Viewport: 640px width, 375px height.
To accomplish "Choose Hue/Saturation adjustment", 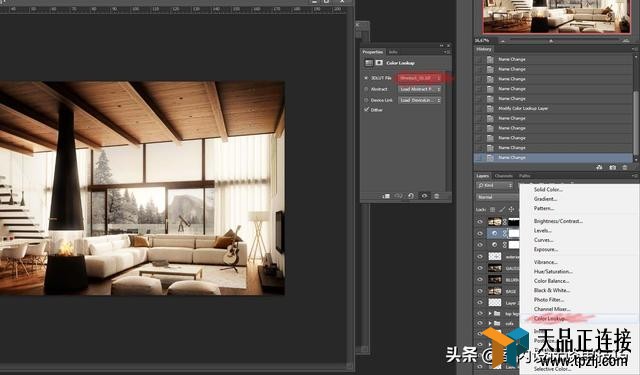I will (553, 271).
